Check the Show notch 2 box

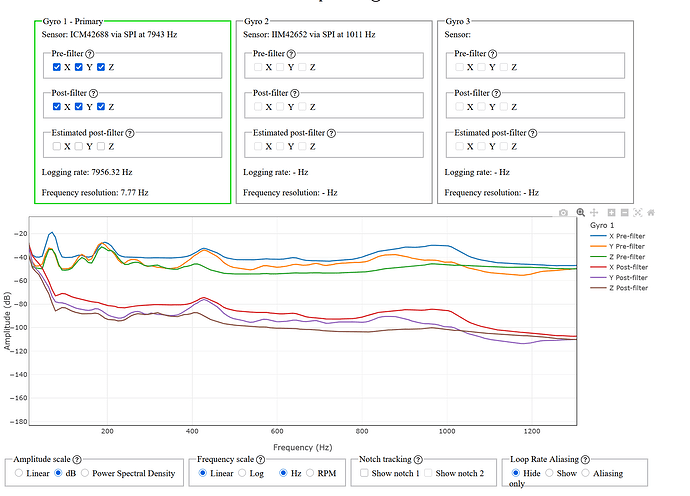428,473
